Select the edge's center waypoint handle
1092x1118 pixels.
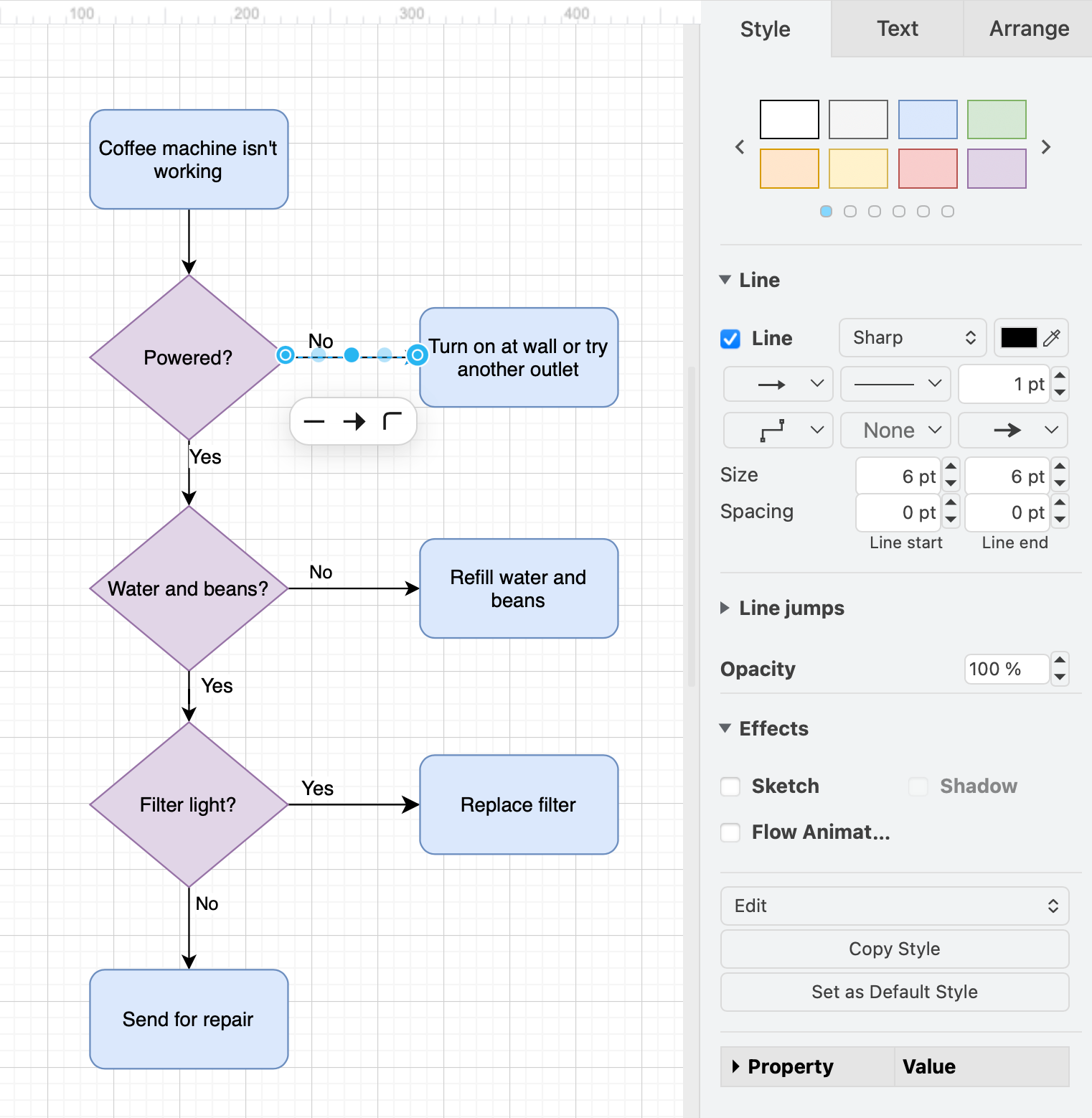click(352, 354)
